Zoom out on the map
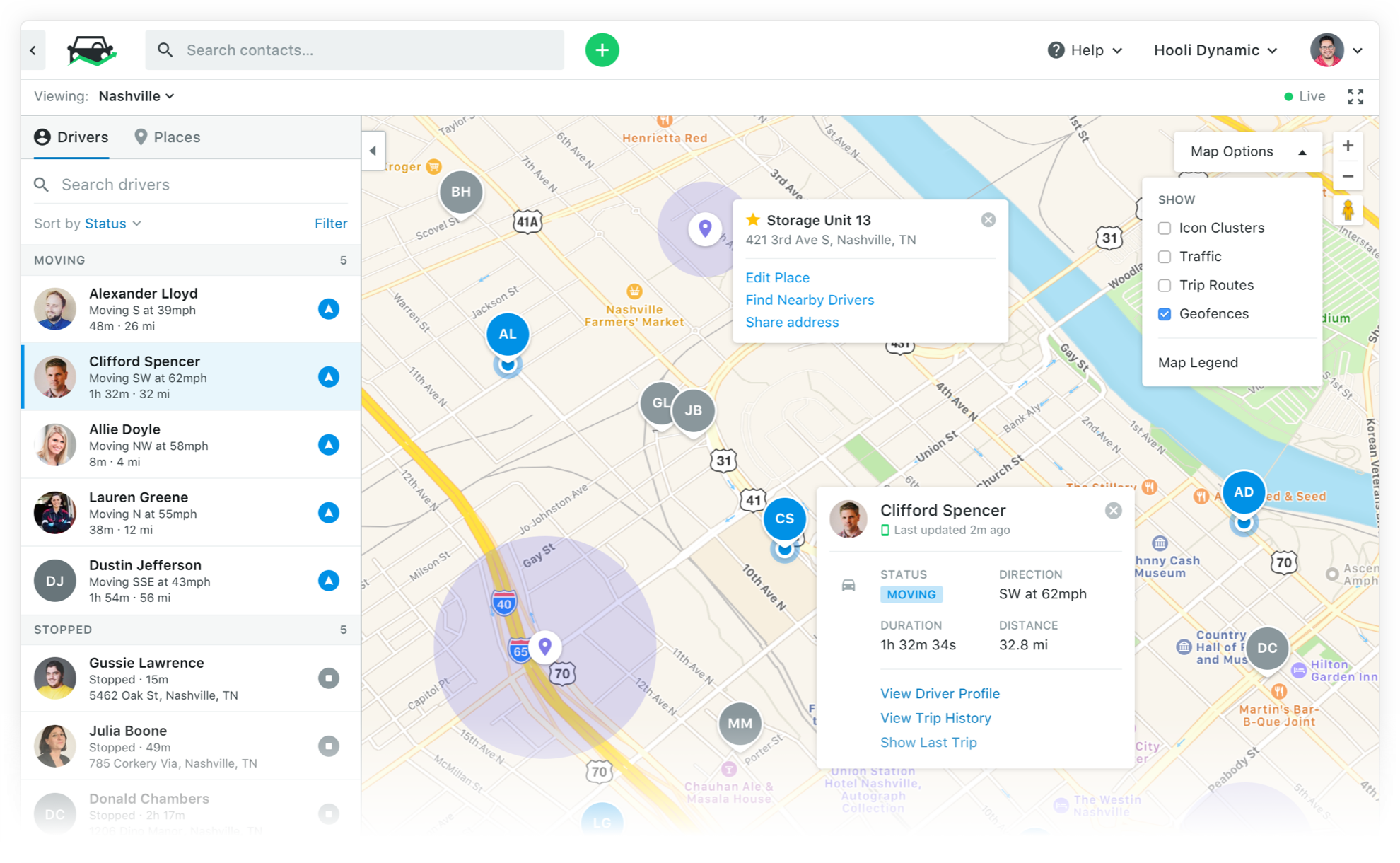This screenshot has width=1400, height=863. tap(1348, 176)
